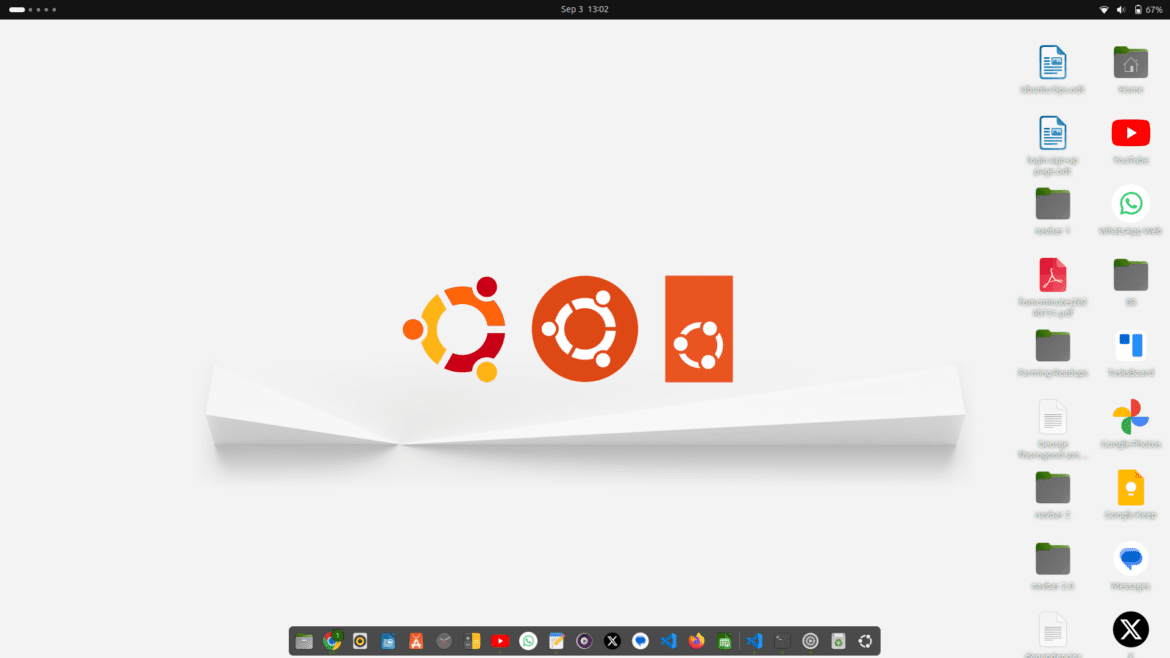
Task: Open the Google Photos desktop icon
Action: click(1130, 416)
